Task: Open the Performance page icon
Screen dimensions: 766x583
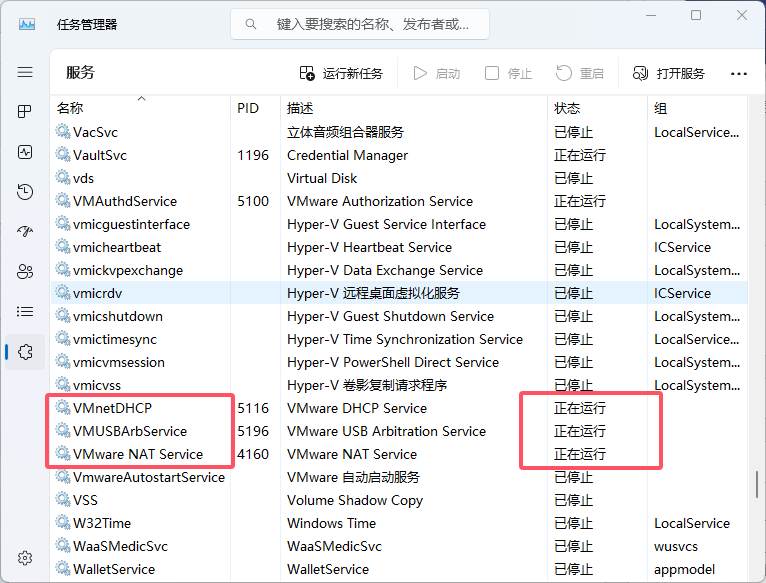Action: click(25, 152)
